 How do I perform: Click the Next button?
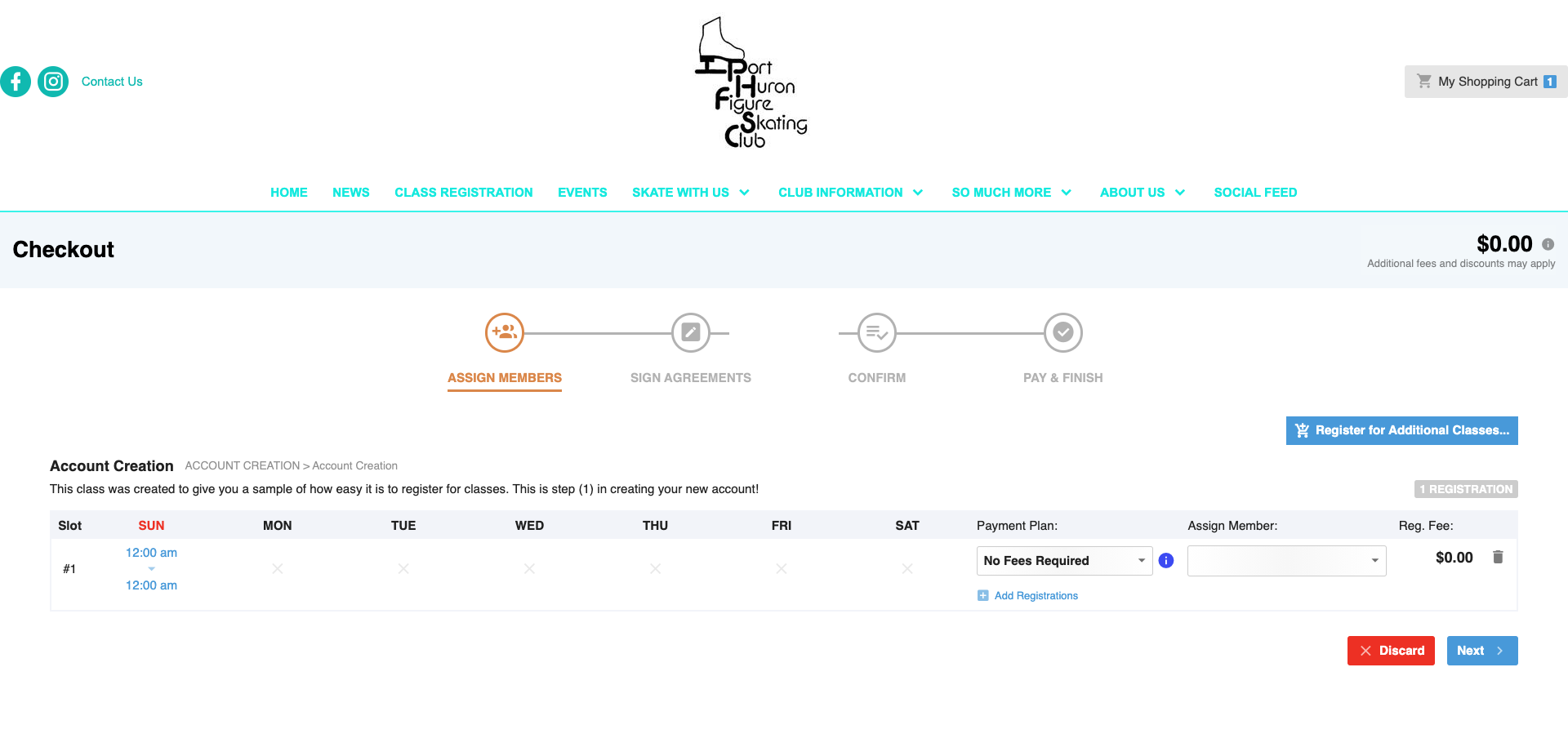(1481, 651)
